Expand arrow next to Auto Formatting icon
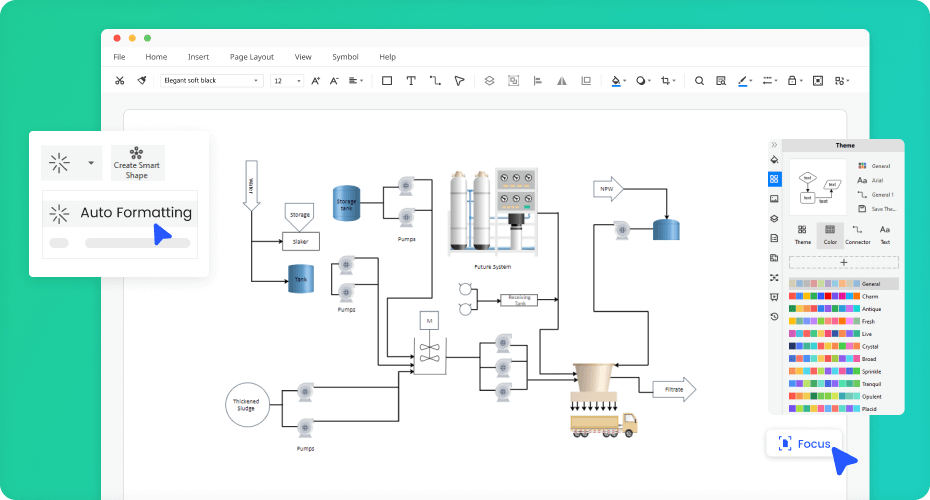Viewport: 930px width, 500px height. click(91, 163)
